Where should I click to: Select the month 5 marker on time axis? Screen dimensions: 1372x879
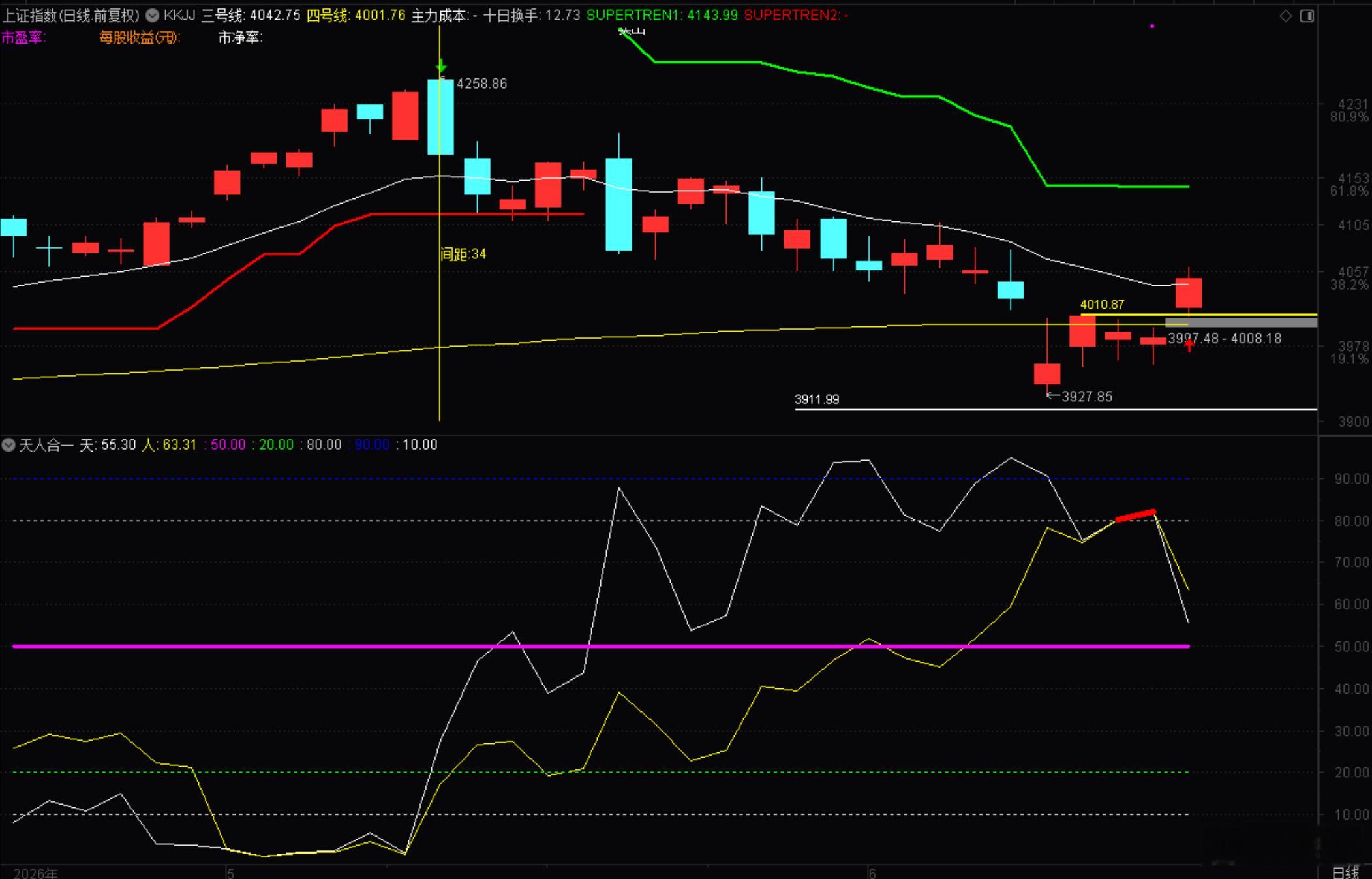click(x=230, y=872)
